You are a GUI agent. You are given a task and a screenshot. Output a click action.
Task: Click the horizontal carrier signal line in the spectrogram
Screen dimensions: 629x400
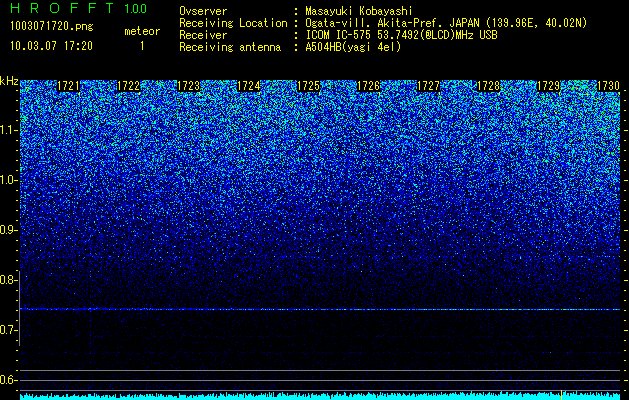coord(320,309)
